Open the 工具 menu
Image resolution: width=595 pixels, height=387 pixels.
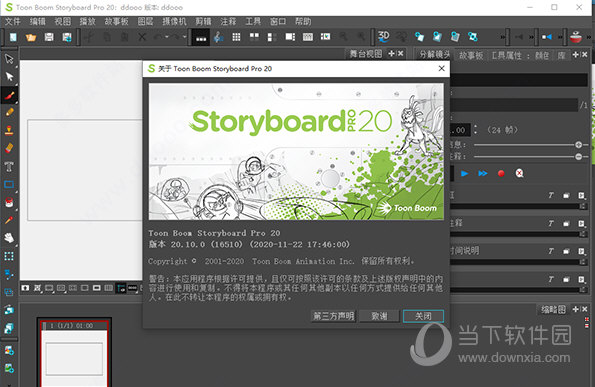(x=253, y=22)
